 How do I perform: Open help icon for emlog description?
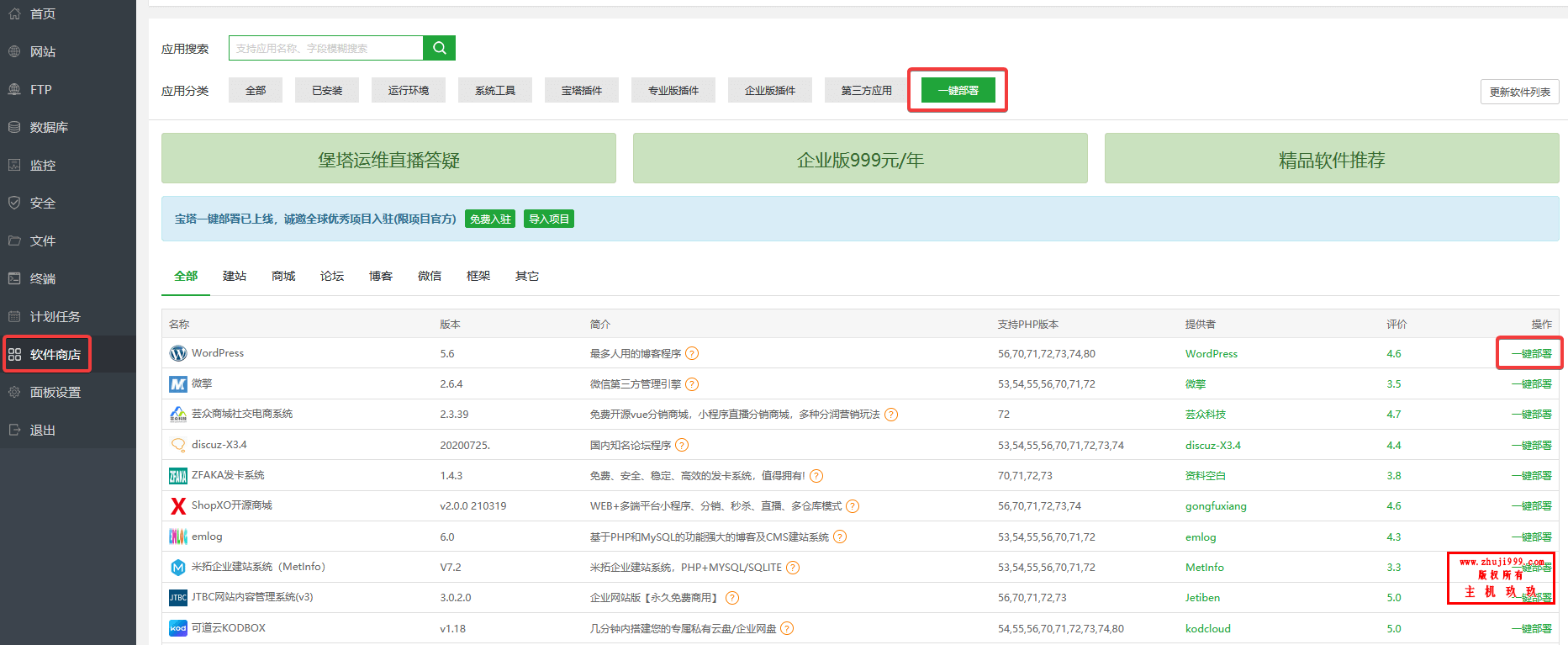[840, 537]
